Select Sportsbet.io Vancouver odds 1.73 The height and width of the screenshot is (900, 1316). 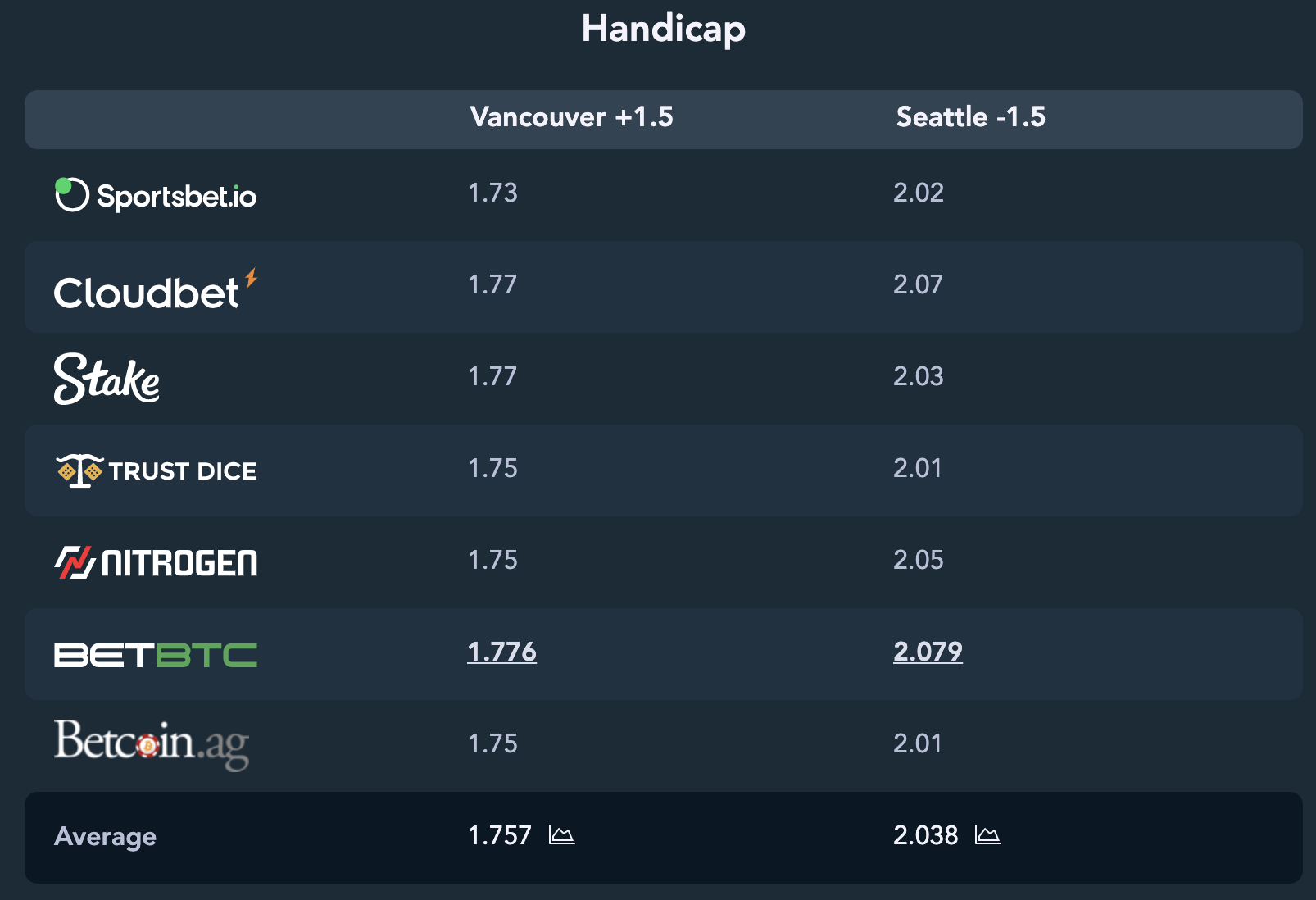pos(492,193)
